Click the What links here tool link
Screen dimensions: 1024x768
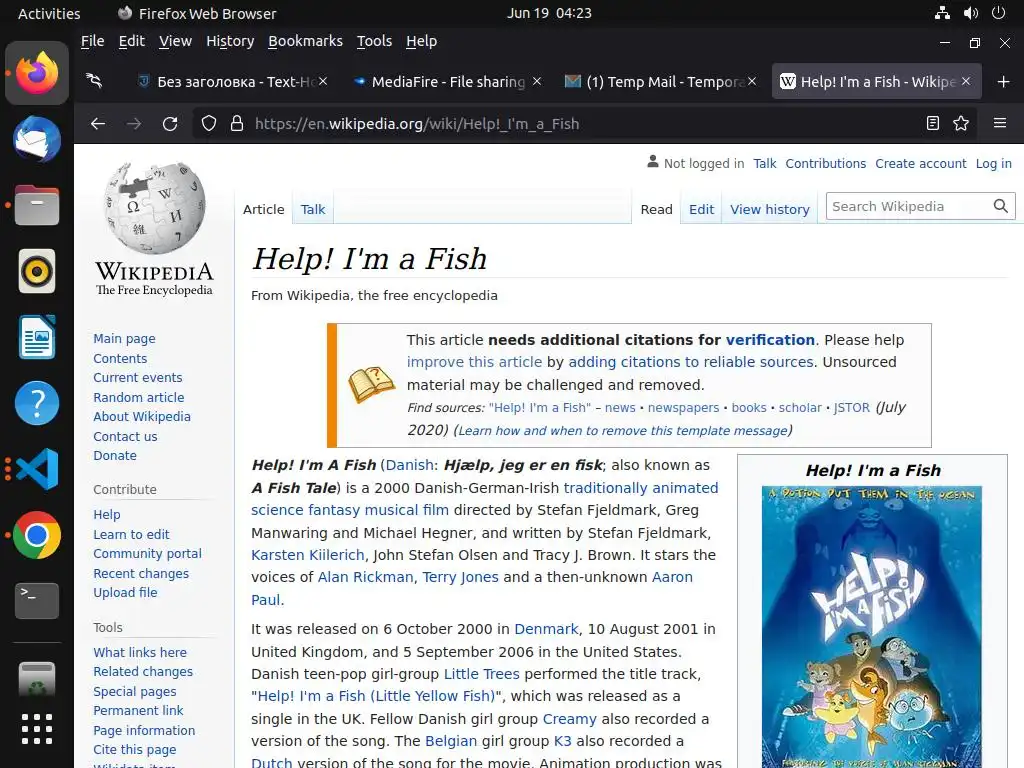140,652
